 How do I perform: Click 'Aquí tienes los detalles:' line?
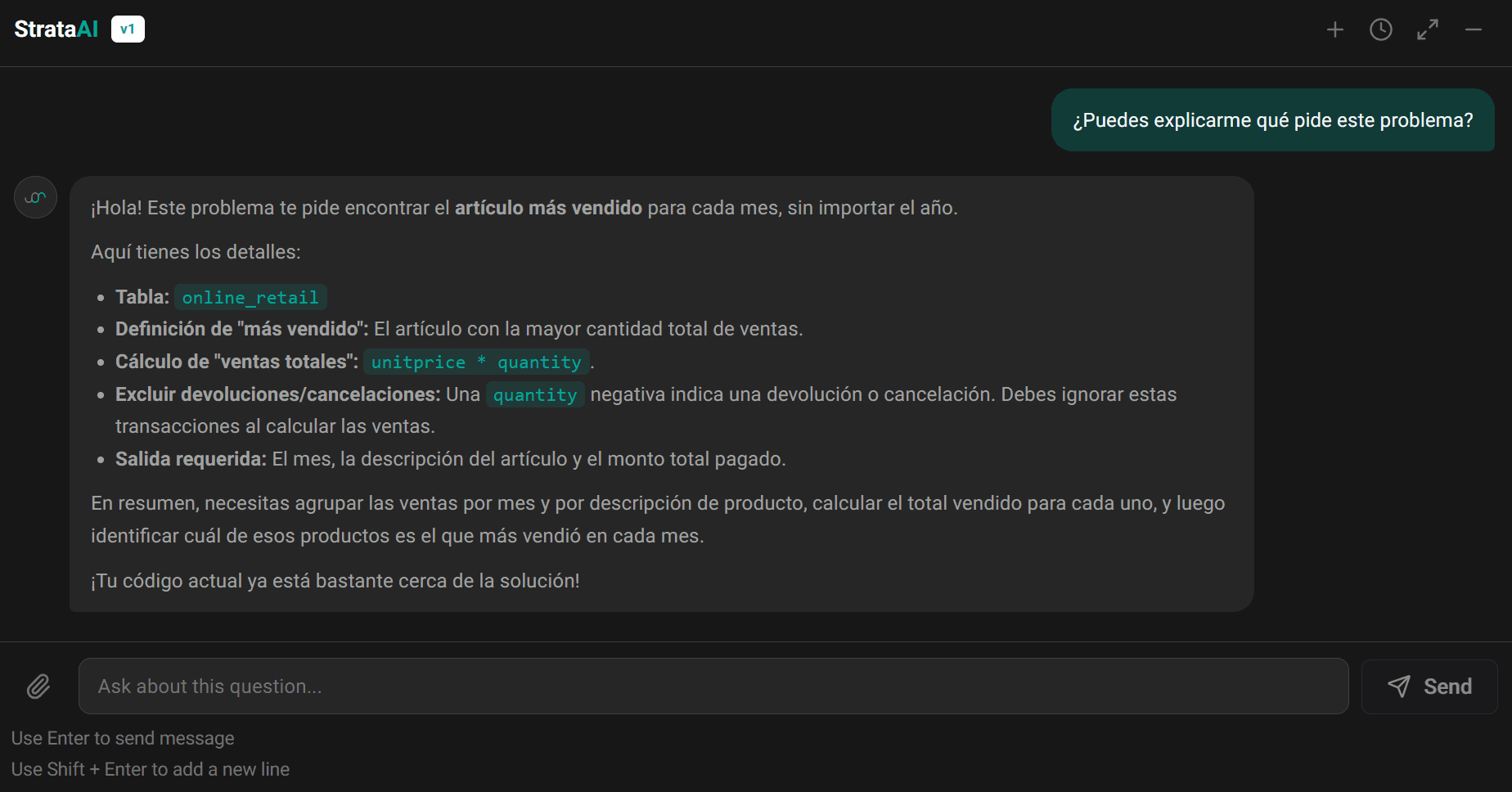point(196,252)
